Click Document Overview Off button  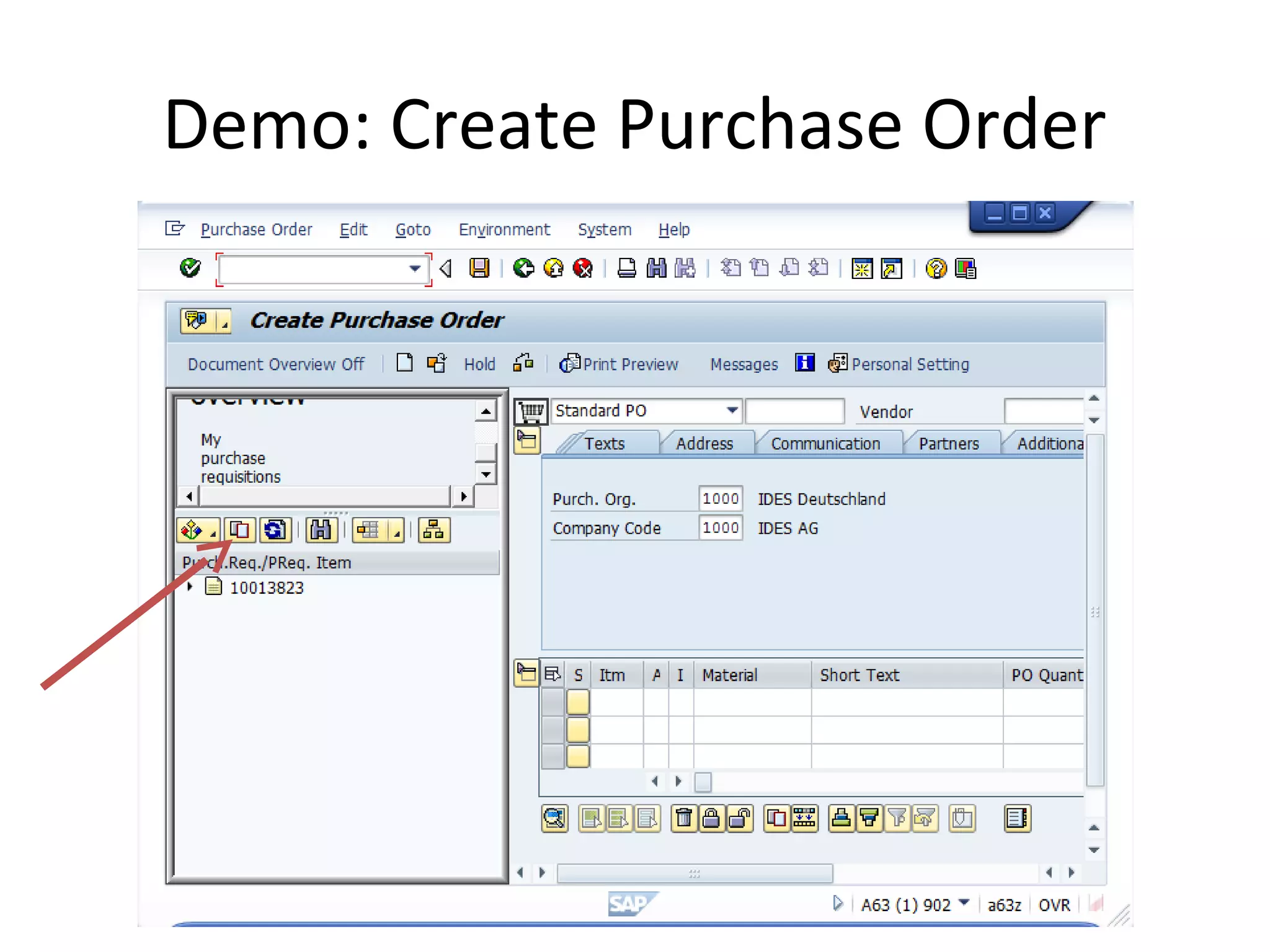[276, 364]
